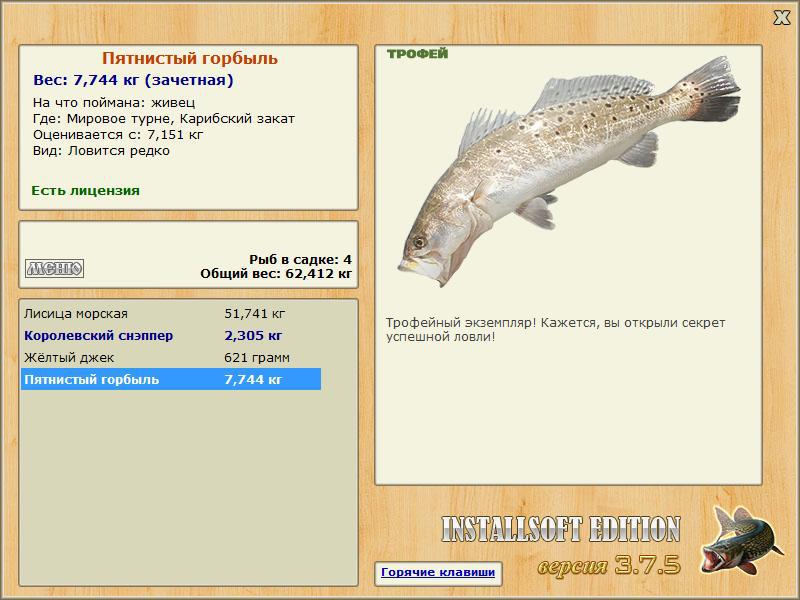
Task: Click the Трофейный экземпляр description text
Action: [x=556, y=330]
